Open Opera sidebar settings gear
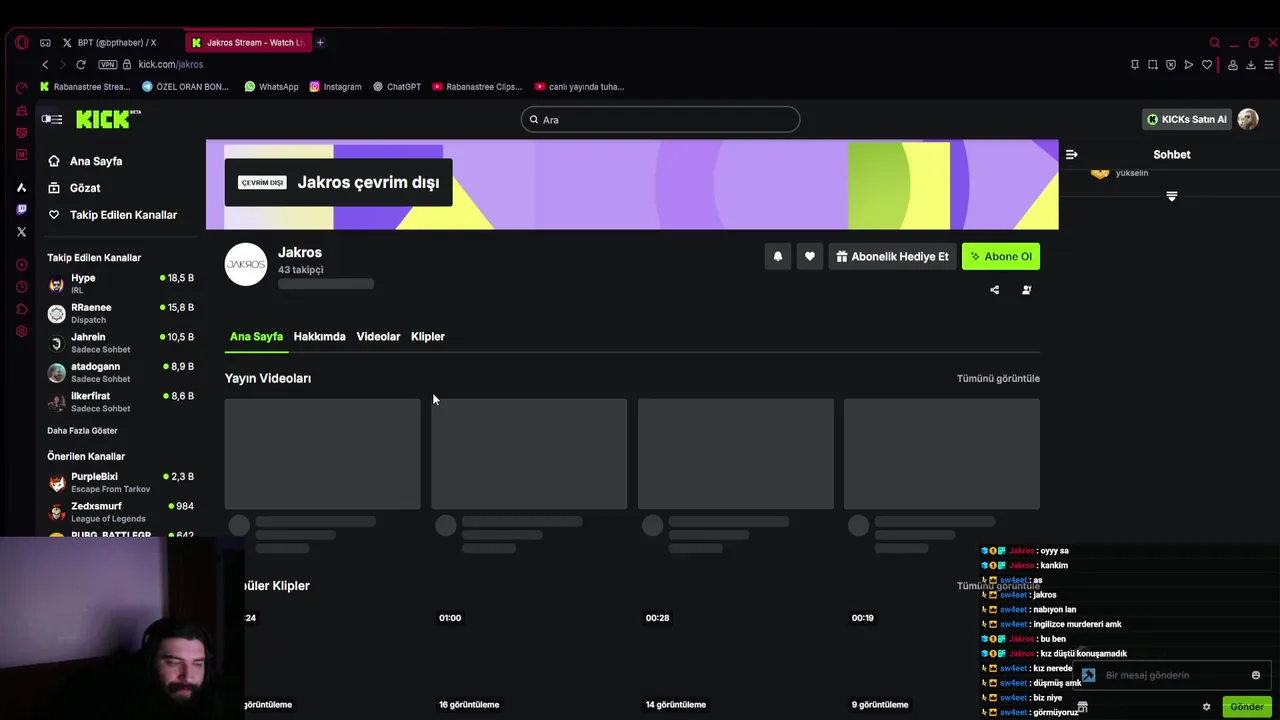The image size is (1280, 720). pos(21,331)
